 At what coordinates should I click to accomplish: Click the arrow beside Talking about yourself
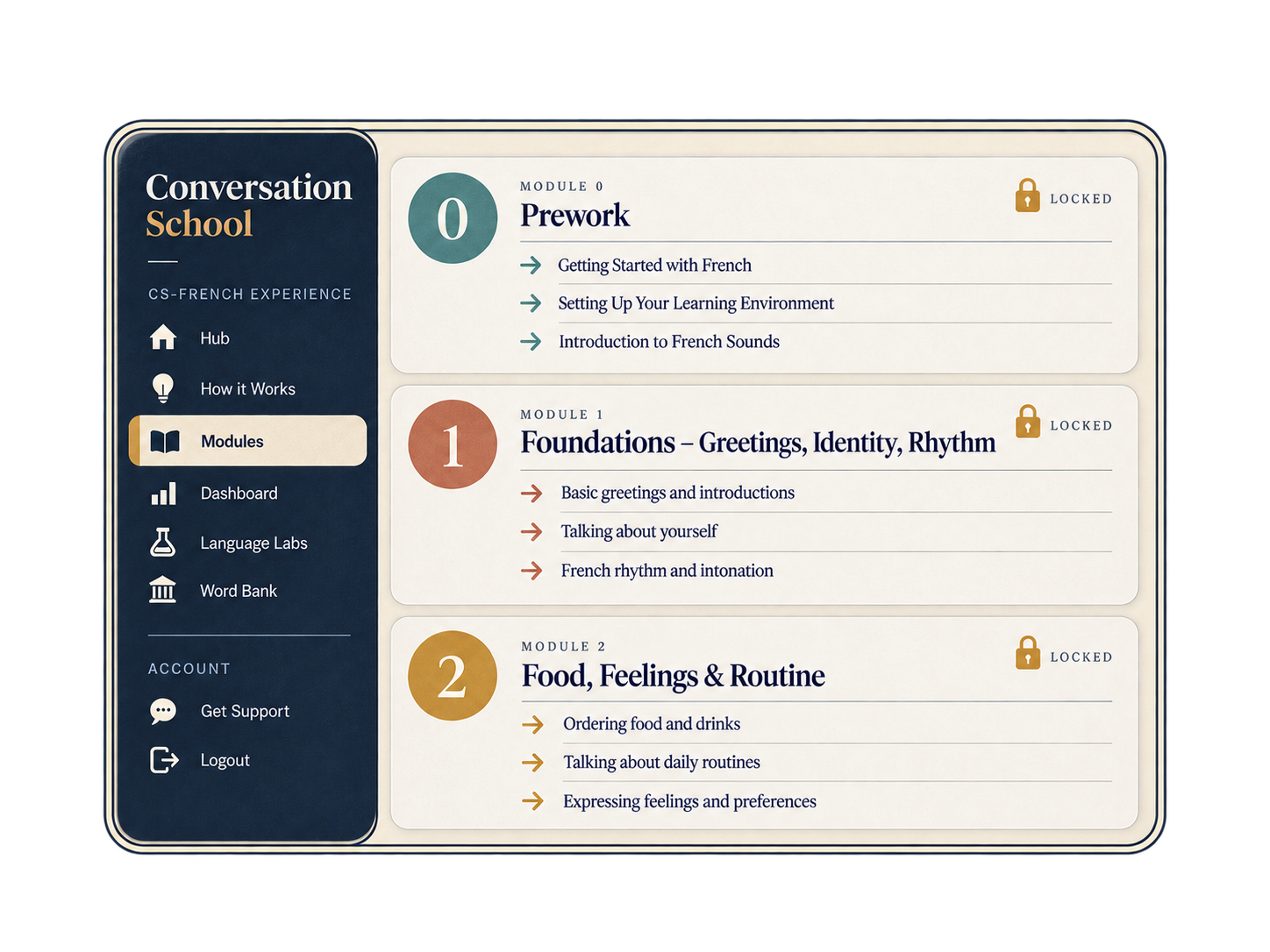click(x=532, y=531)
